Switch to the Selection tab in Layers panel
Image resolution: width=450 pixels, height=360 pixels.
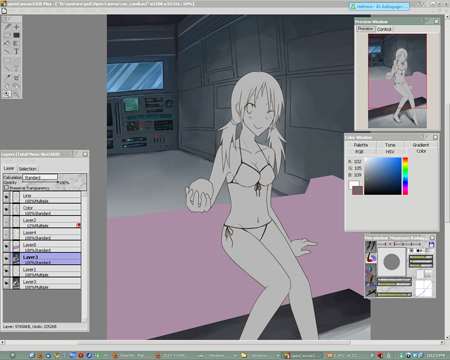28,169
